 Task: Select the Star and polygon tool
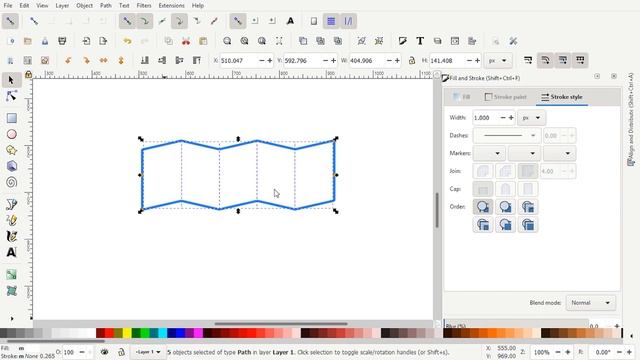[x=11, y=150]
